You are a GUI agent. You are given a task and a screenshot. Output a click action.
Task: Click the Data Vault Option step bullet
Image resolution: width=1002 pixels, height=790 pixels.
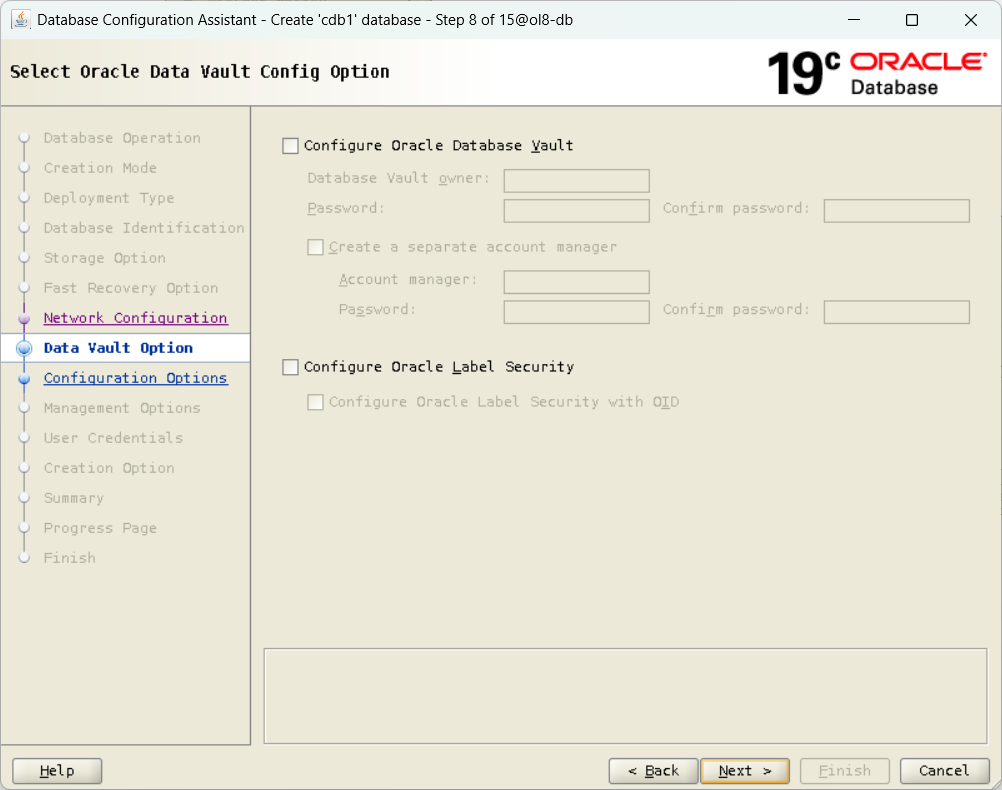pos(24,348)
